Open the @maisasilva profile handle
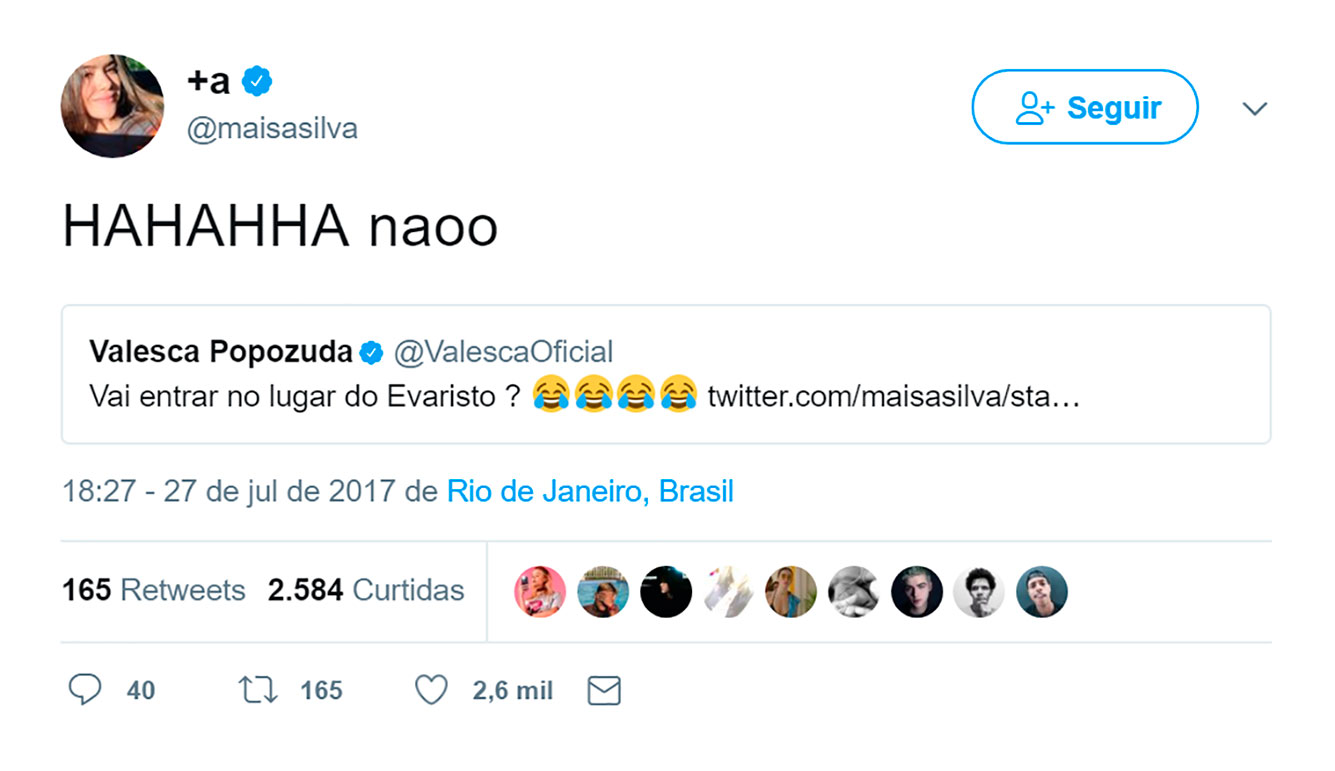 pos(272,129)
